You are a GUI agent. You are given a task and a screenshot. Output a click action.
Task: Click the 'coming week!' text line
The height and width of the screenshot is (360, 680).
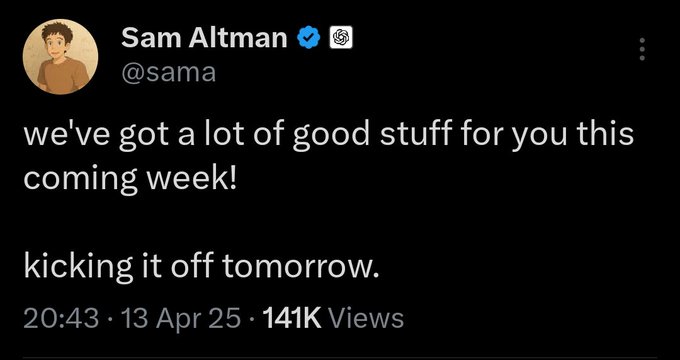131,179
